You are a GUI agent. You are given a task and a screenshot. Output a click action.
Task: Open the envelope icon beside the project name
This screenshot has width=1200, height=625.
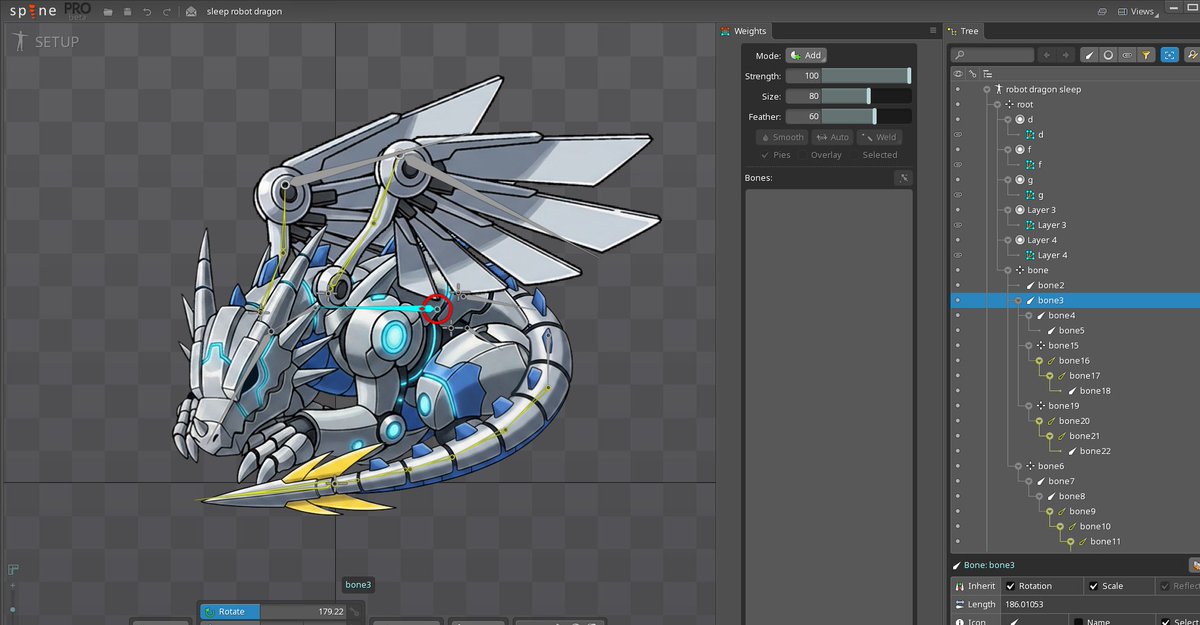192,12
